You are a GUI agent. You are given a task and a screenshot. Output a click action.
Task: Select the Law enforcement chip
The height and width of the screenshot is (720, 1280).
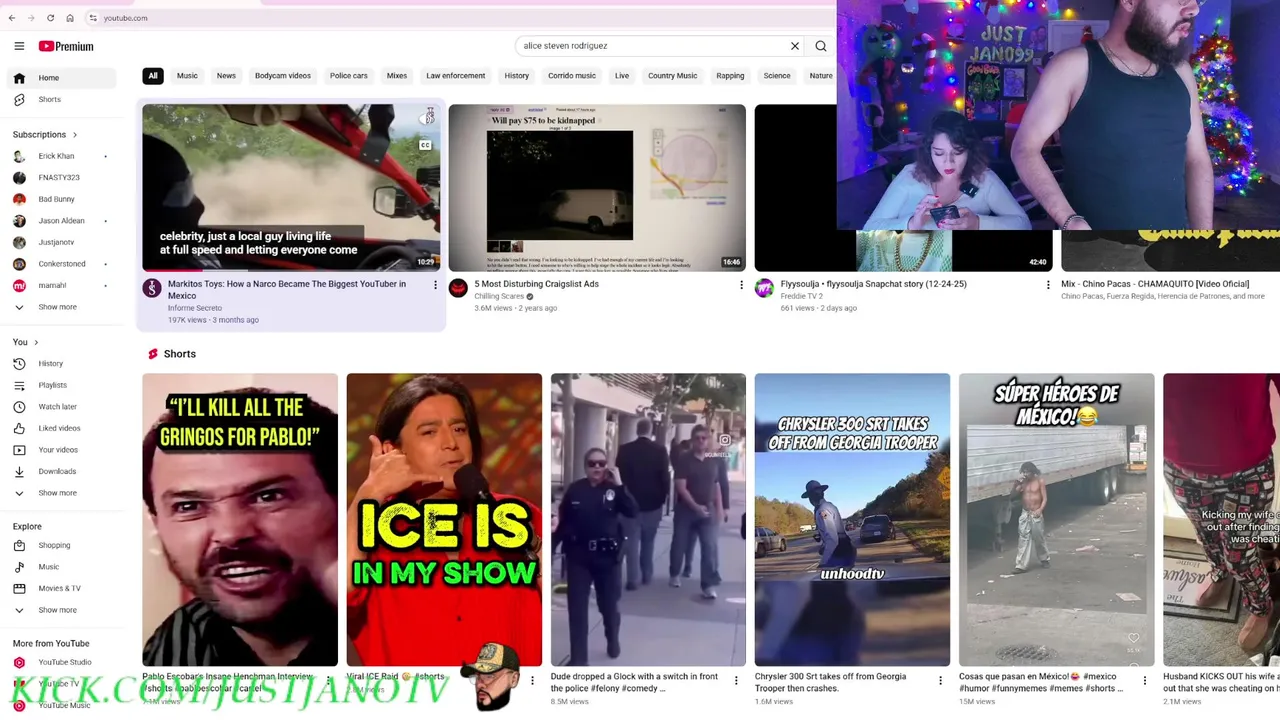click(456, 76)
